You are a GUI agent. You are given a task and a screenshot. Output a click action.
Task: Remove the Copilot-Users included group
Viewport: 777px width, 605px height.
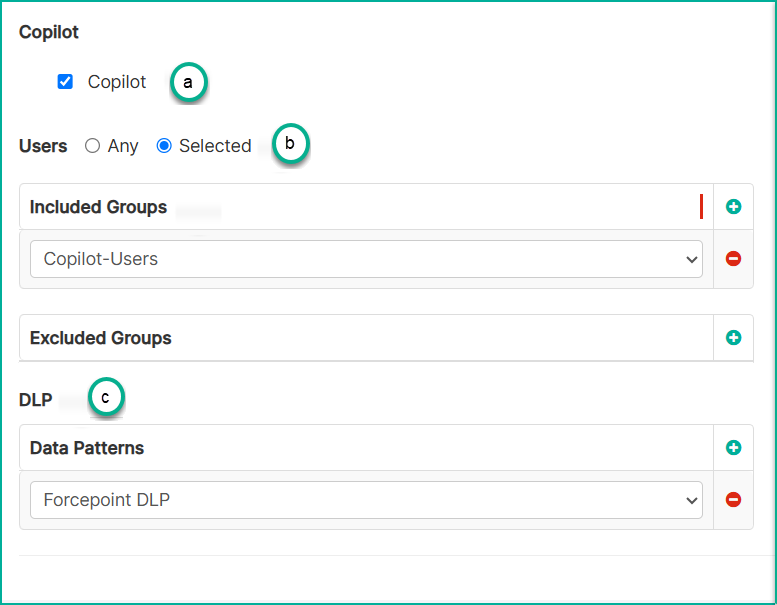pyautogui.click(x=733, y=259)
